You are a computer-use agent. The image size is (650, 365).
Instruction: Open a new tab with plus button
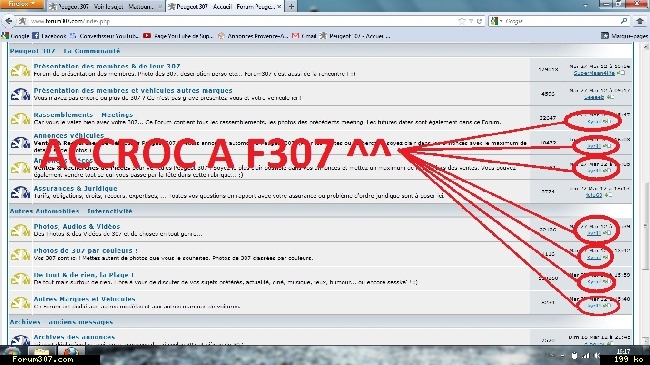[291, 7]
